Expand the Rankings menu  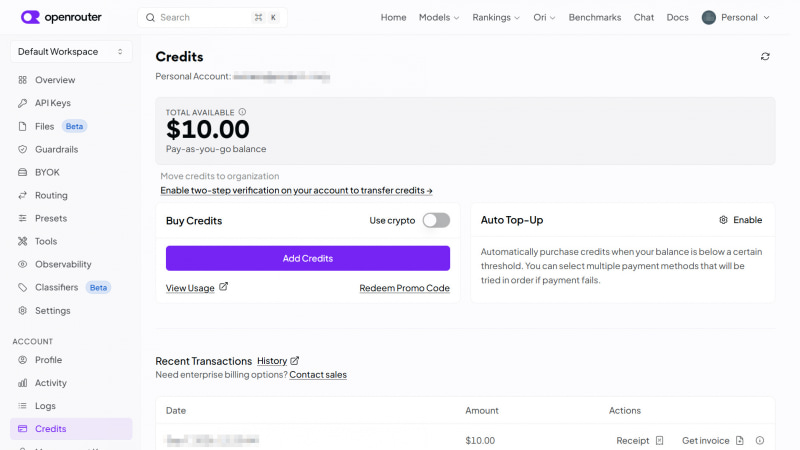(x=496, y=17)
